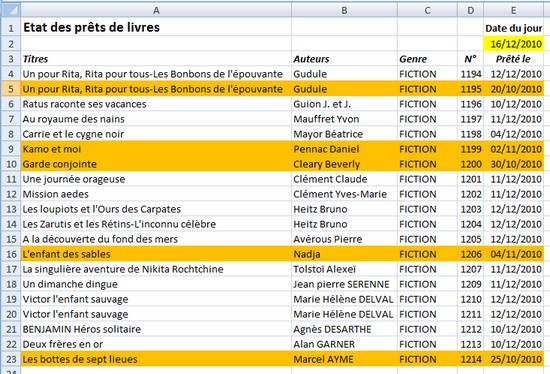Select number cell 1209
Viewport: 550px width, 374px height.
click(470, 284)
